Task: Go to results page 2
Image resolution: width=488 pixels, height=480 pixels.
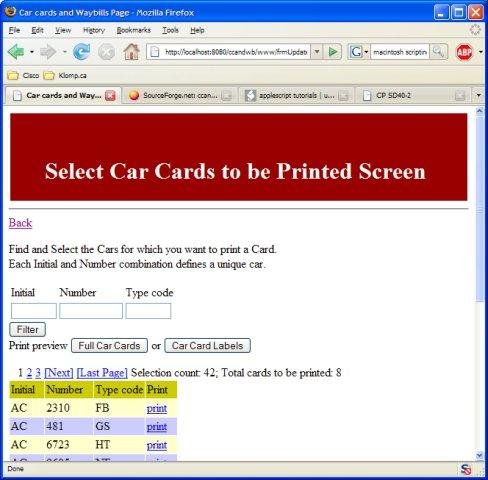Action: 29,373
